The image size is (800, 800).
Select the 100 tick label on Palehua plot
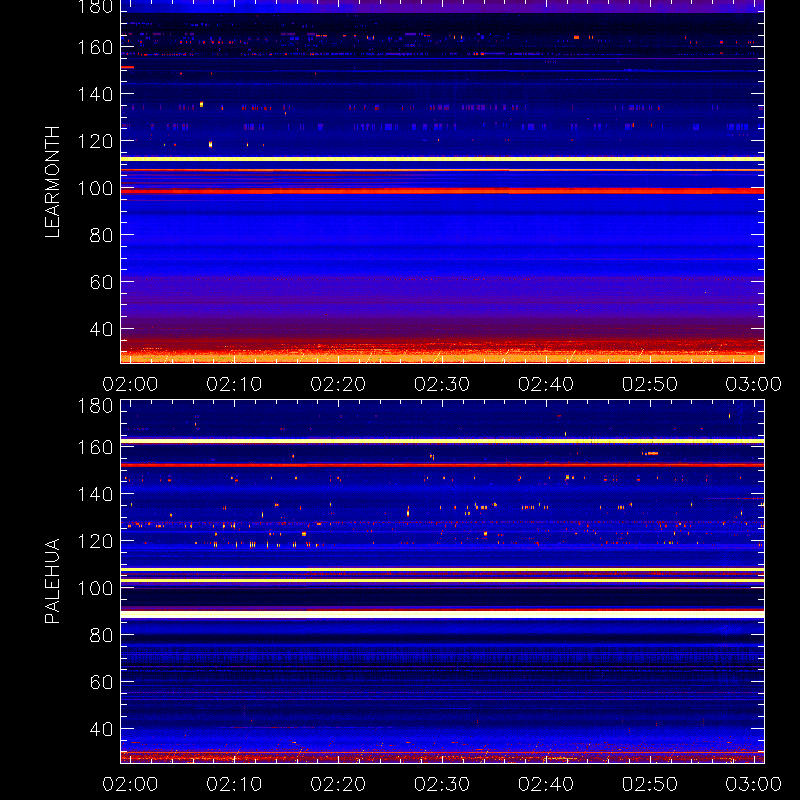(x=95, y=589)
